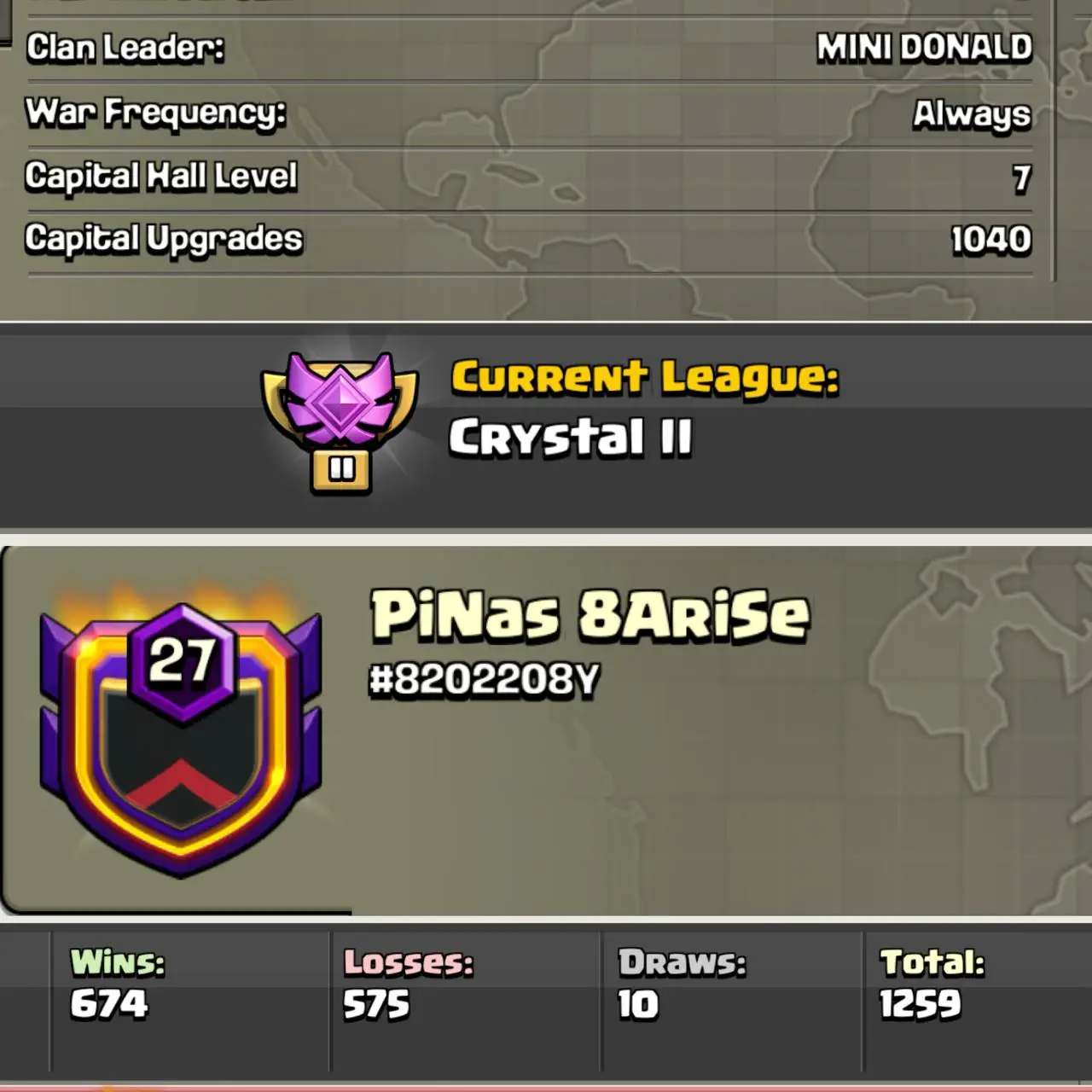The width and height of the screenshot is (1092, 1092).
Task: Tap the Wins 674 stat
Action: click(x=118, y=985)
